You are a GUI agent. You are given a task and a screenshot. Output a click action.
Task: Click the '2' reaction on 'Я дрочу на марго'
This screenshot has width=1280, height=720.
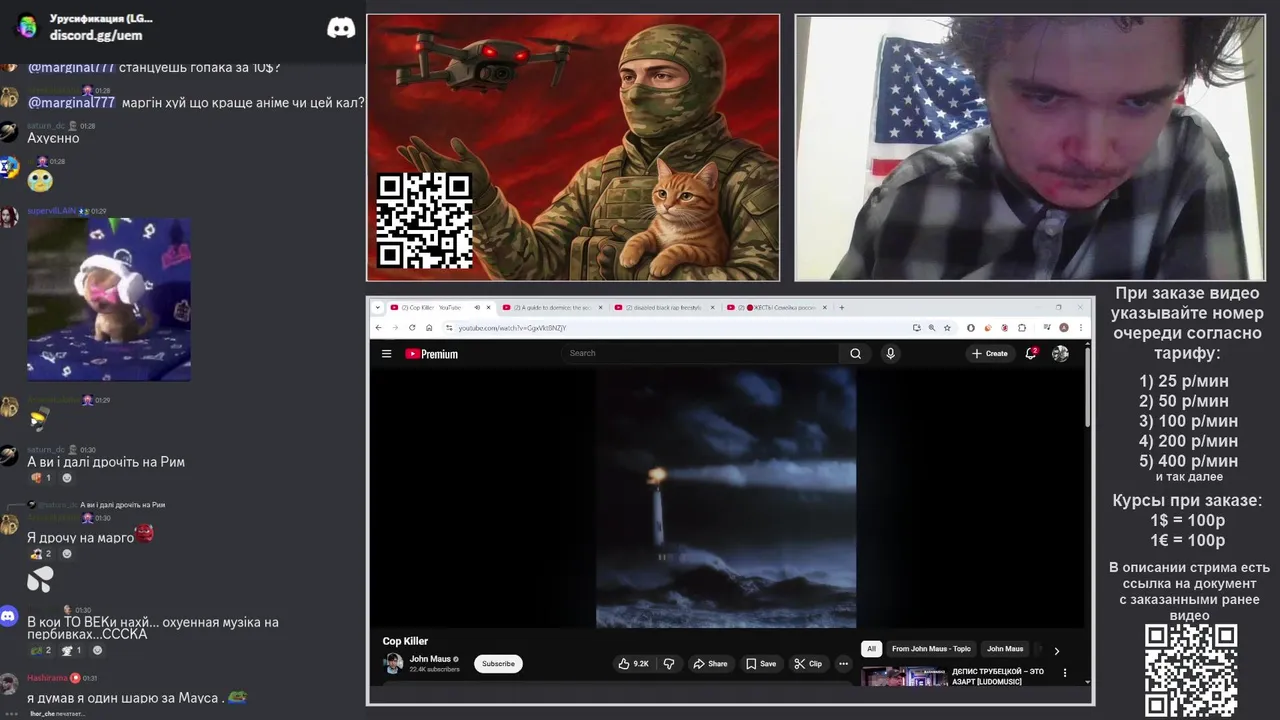[41, 554]
